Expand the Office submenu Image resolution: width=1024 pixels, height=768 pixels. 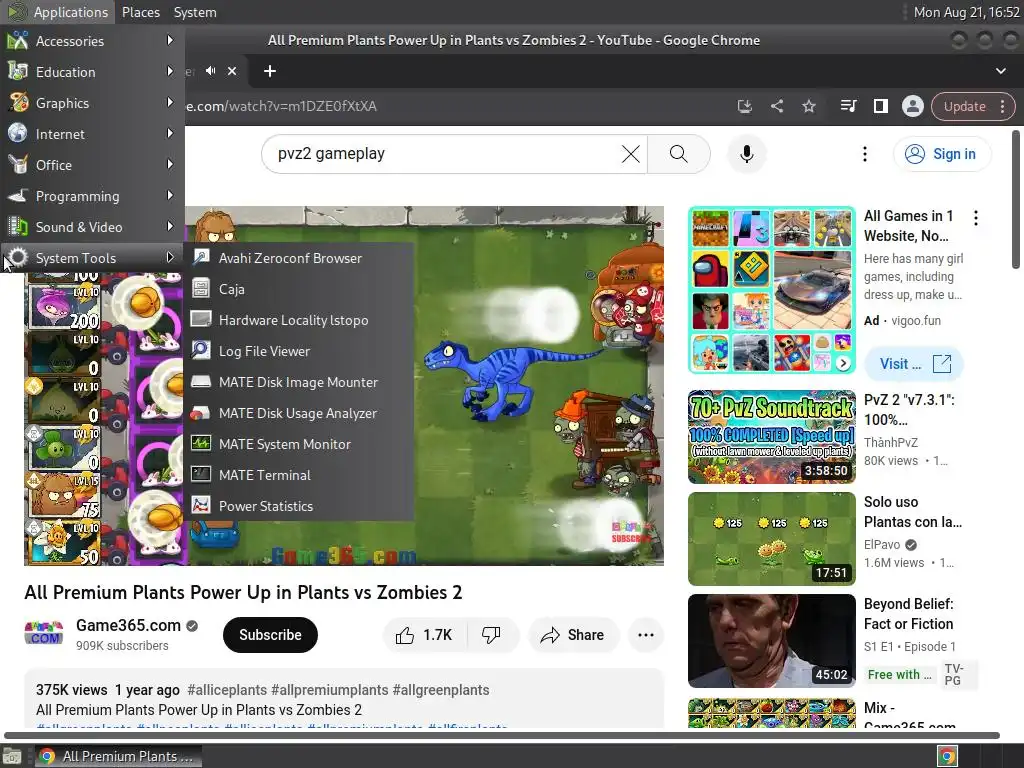point(92,165)
